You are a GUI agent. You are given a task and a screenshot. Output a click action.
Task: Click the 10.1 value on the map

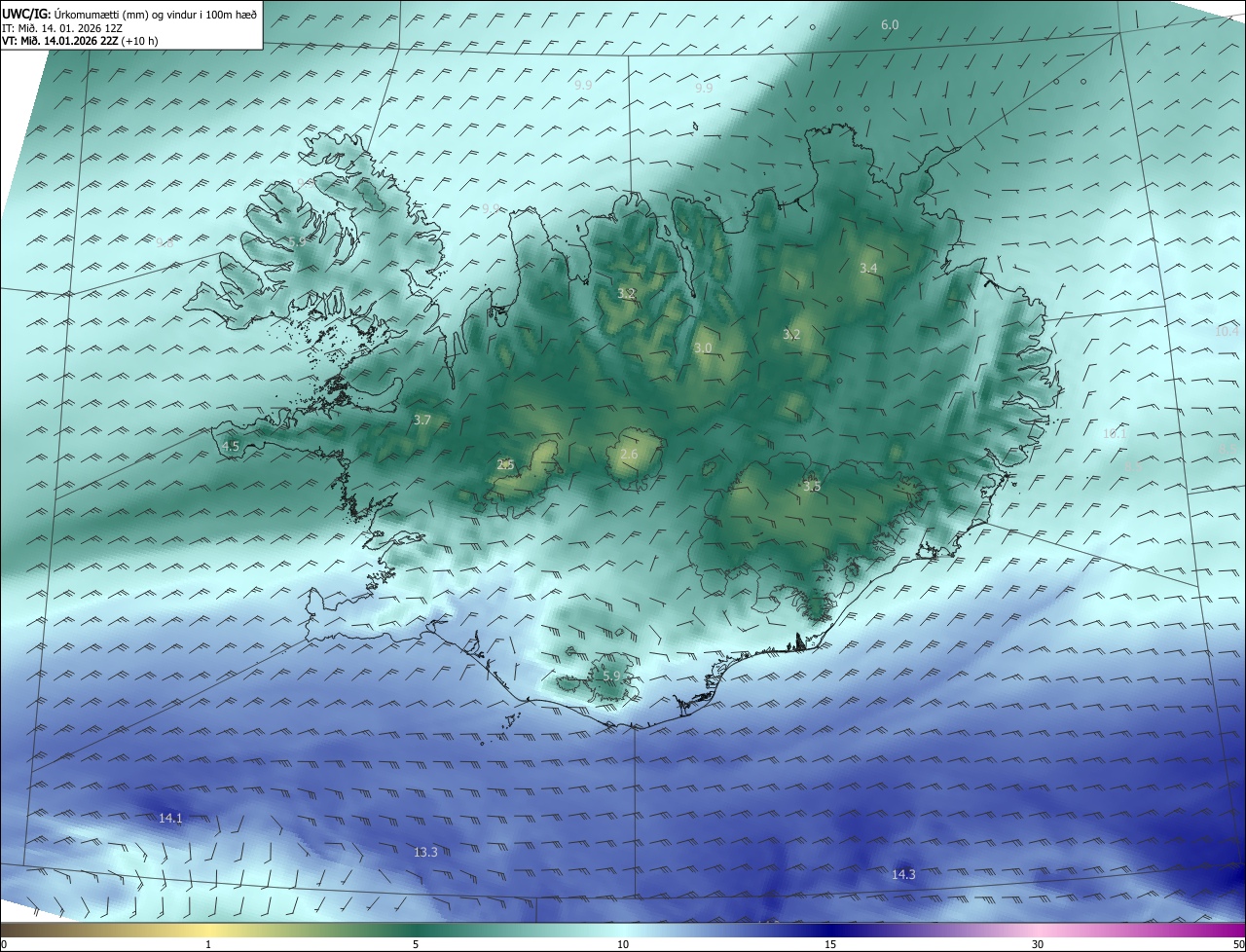click(x=1114, y=434)
